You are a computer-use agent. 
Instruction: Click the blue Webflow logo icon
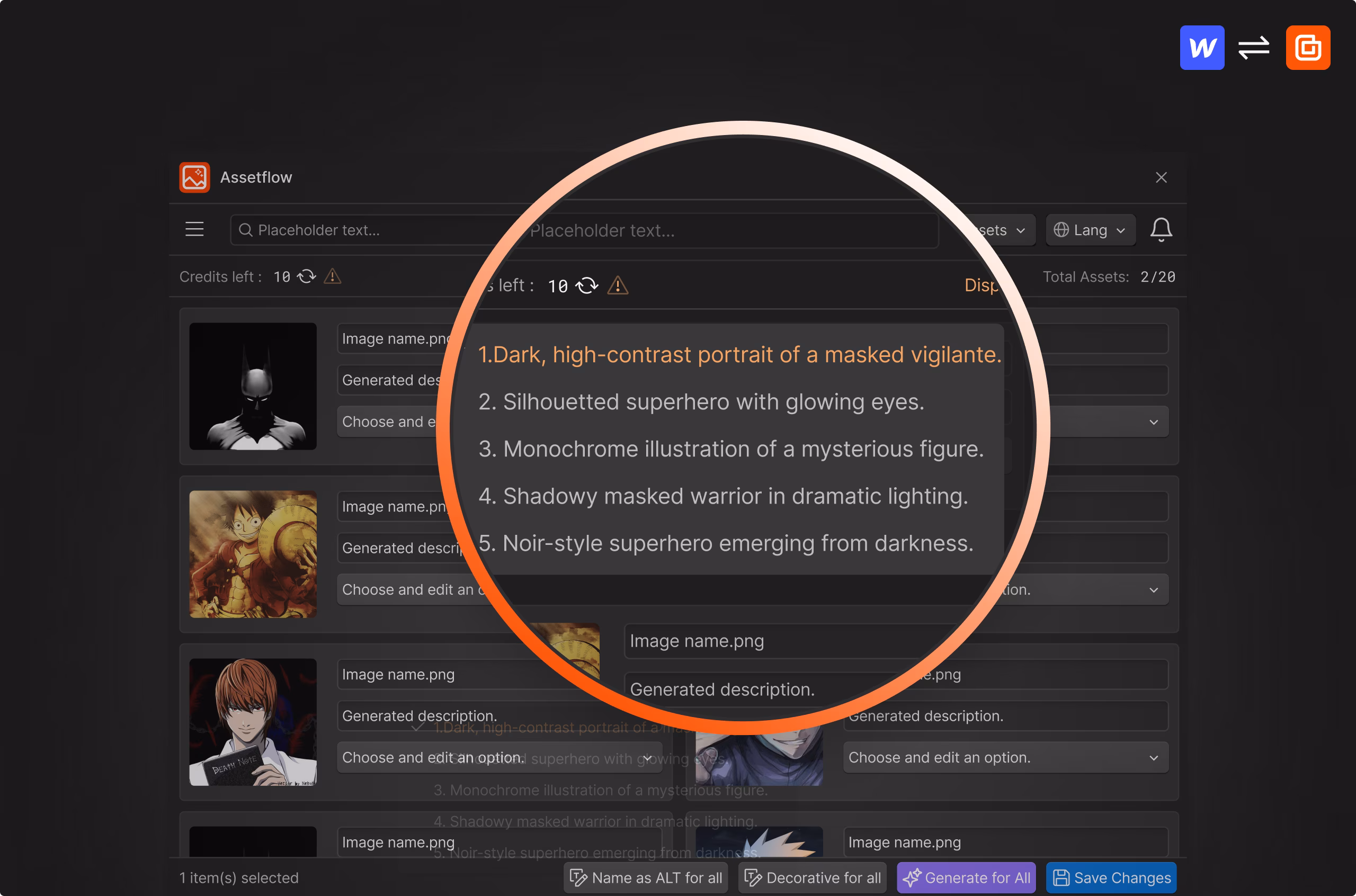point(1202,48)
